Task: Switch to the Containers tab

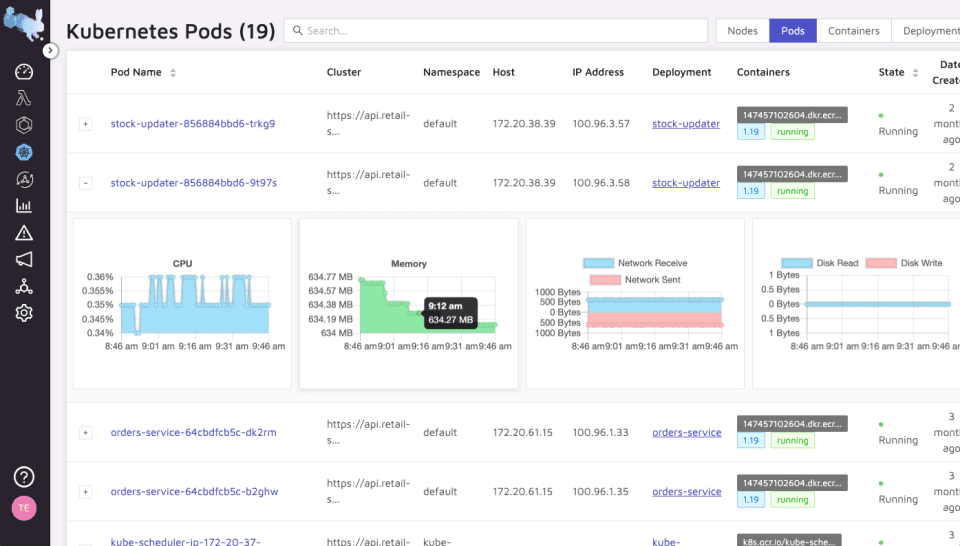Action: [853, 31]
